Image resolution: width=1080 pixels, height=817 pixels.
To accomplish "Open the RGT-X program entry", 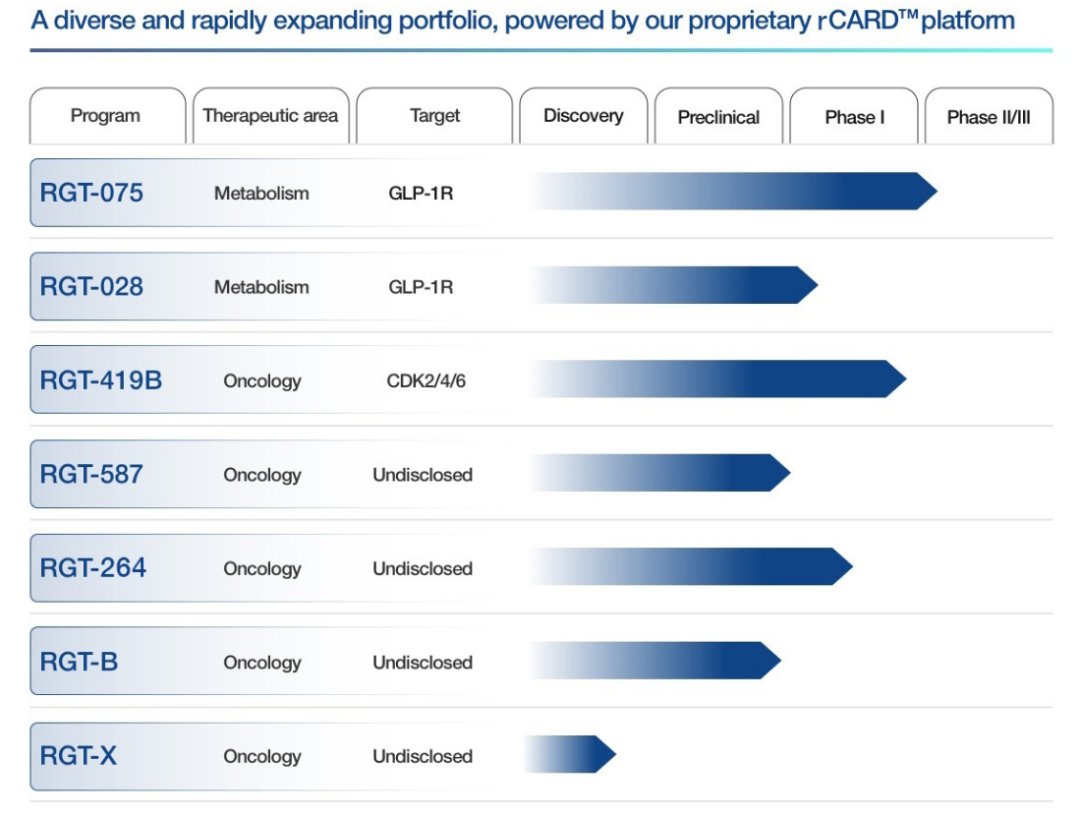I will click(x=78, y=756).
